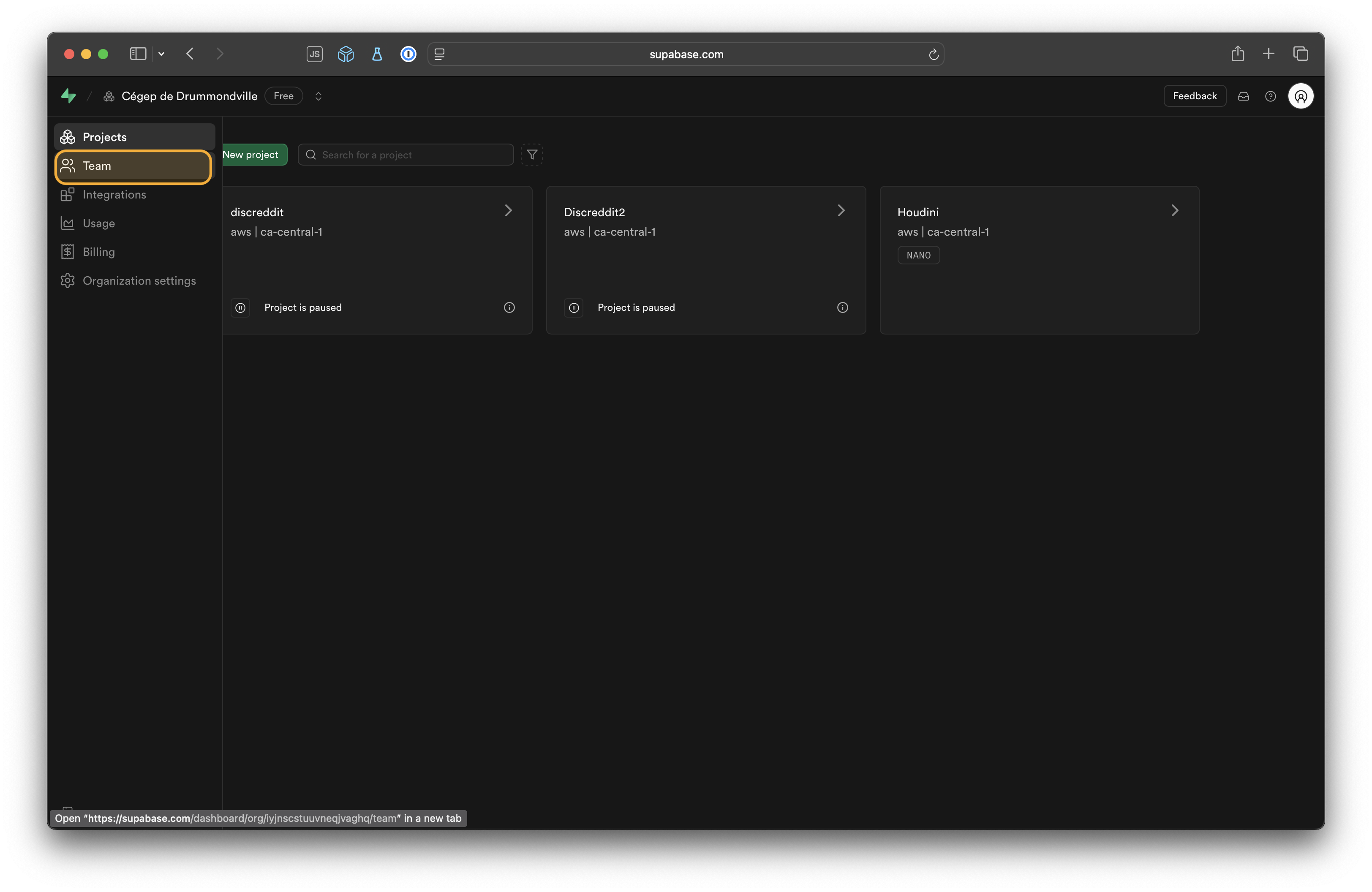Show the Safari tab overview

click(x=1301, y=54)
